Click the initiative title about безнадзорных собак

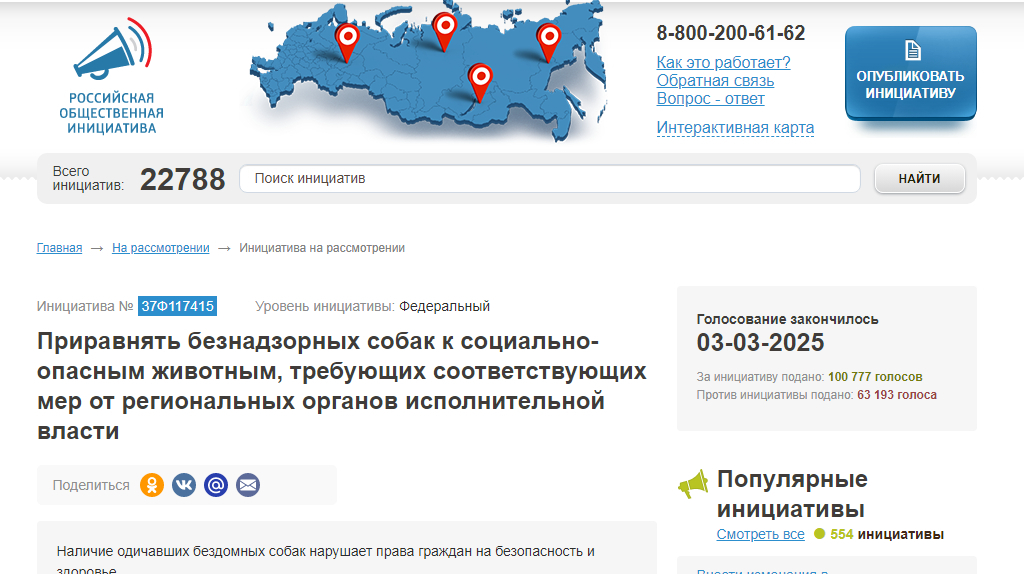tap(342, 386)
